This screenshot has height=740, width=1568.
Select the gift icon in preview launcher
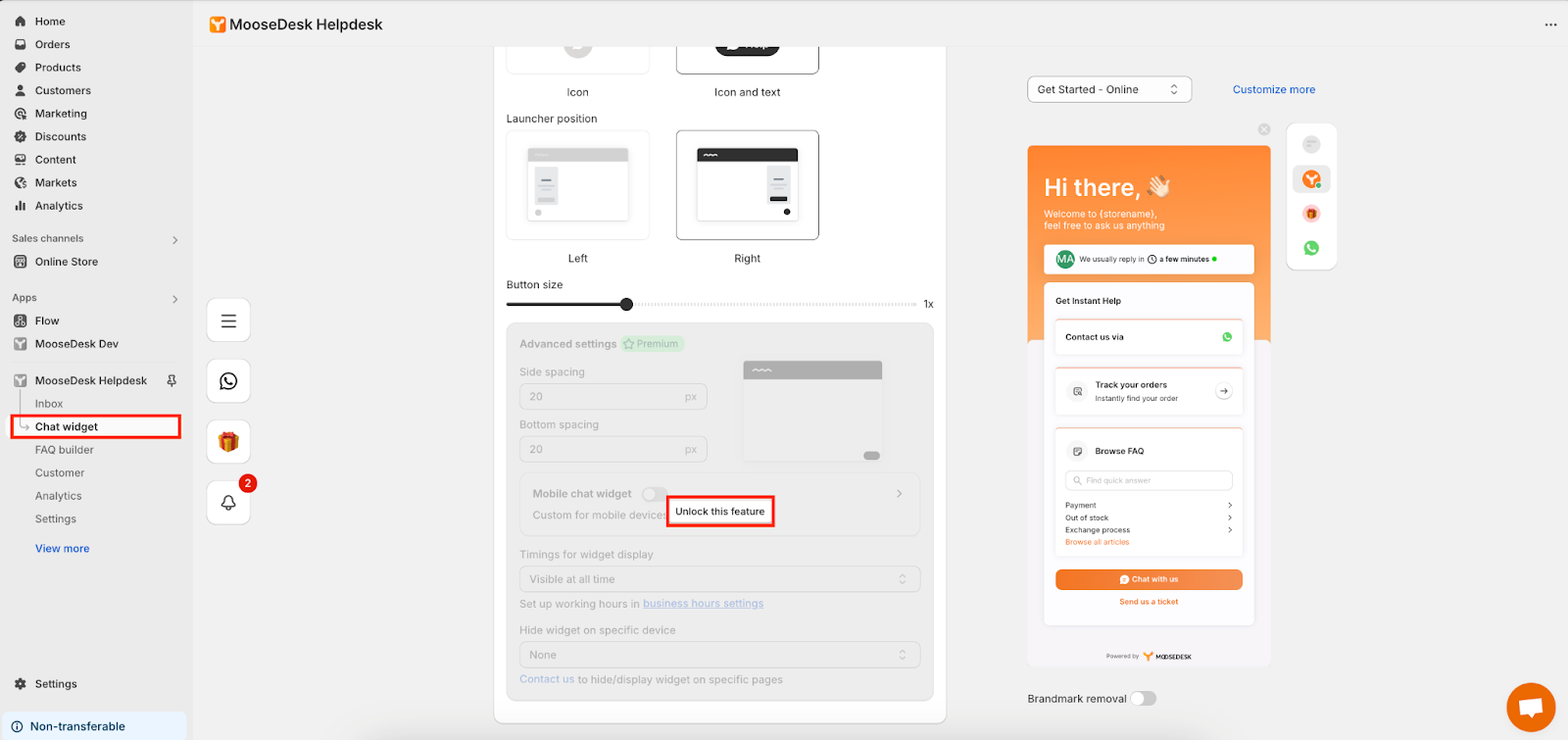click(1311, 214)
